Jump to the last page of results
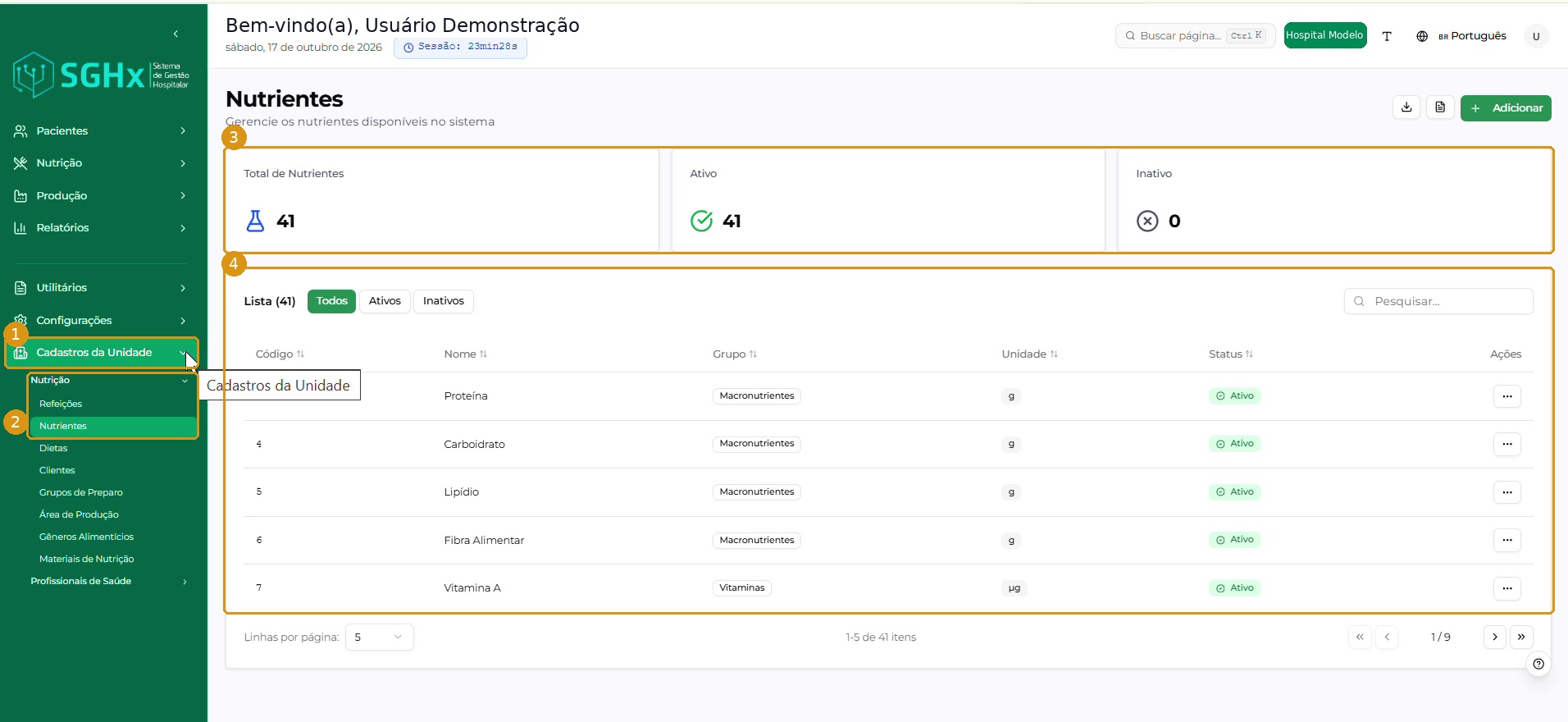This screenshot has height=722, width=1568. [x=1521, y=637]
